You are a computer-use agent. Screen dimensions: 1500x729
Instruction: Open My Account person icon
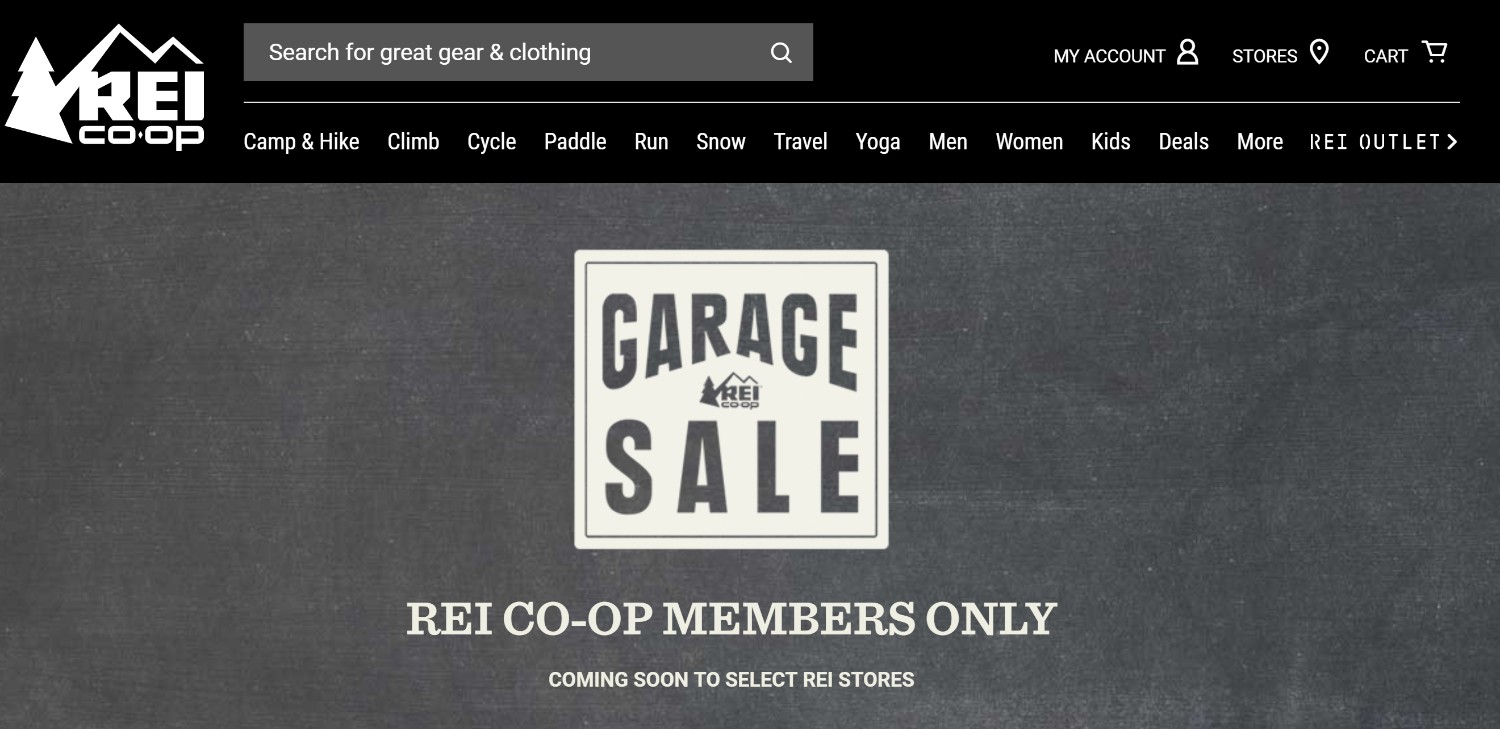point(1187,52)
